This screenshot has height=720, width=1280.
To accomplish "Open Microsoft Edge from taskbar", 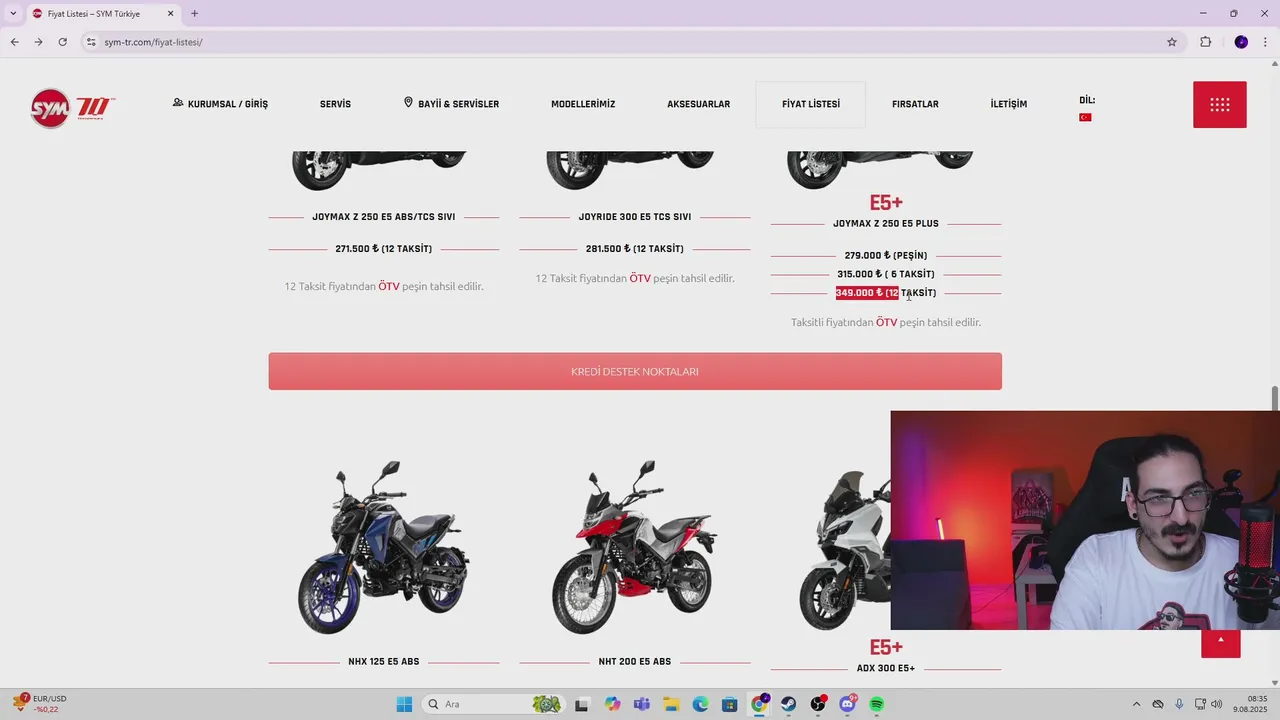I will [700, 704].
